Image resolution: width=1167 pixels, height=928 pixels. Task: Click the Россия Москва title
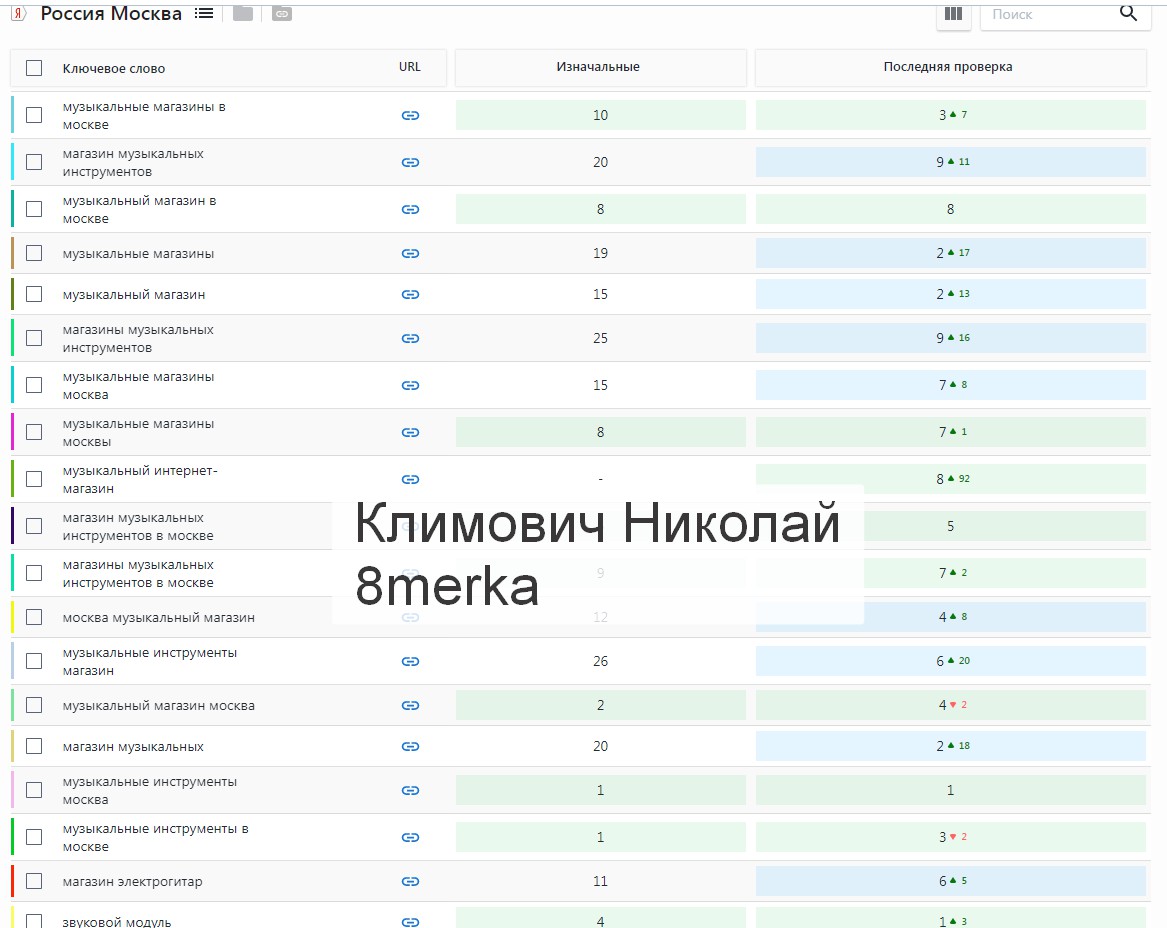click(111, 13)
